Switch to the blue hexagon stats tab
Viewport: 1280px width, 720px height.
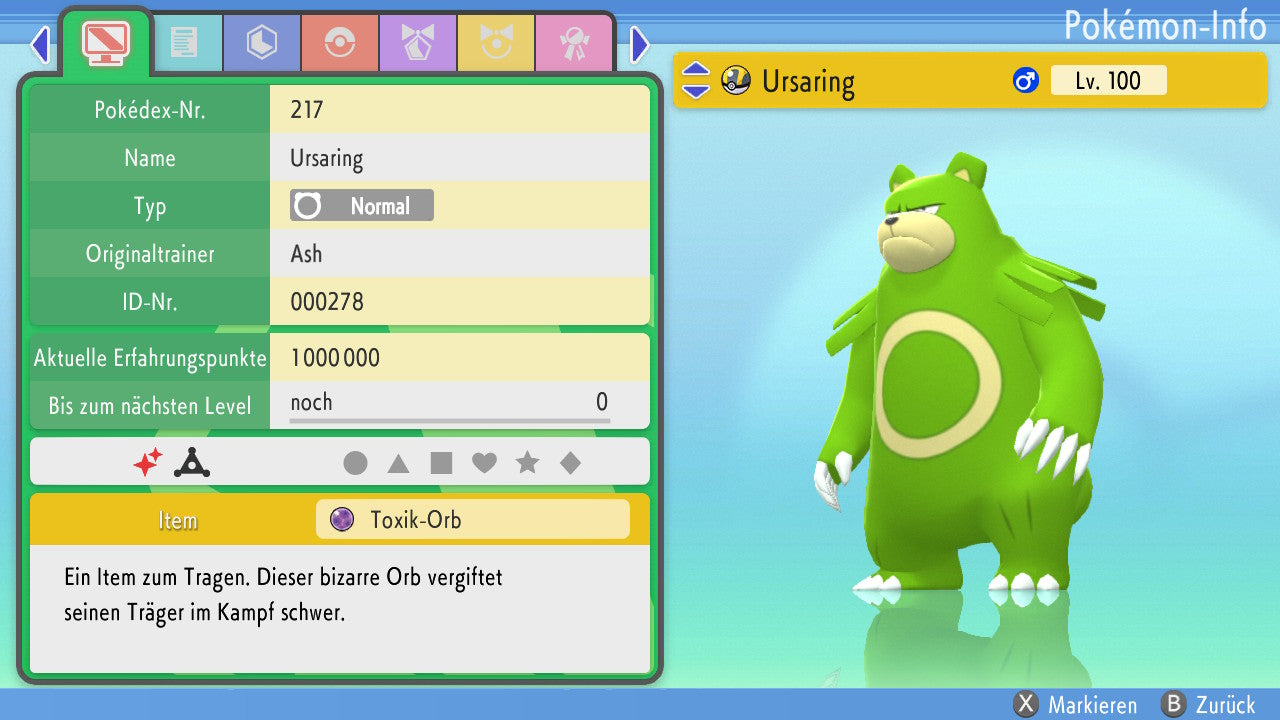tap(262, 43)
